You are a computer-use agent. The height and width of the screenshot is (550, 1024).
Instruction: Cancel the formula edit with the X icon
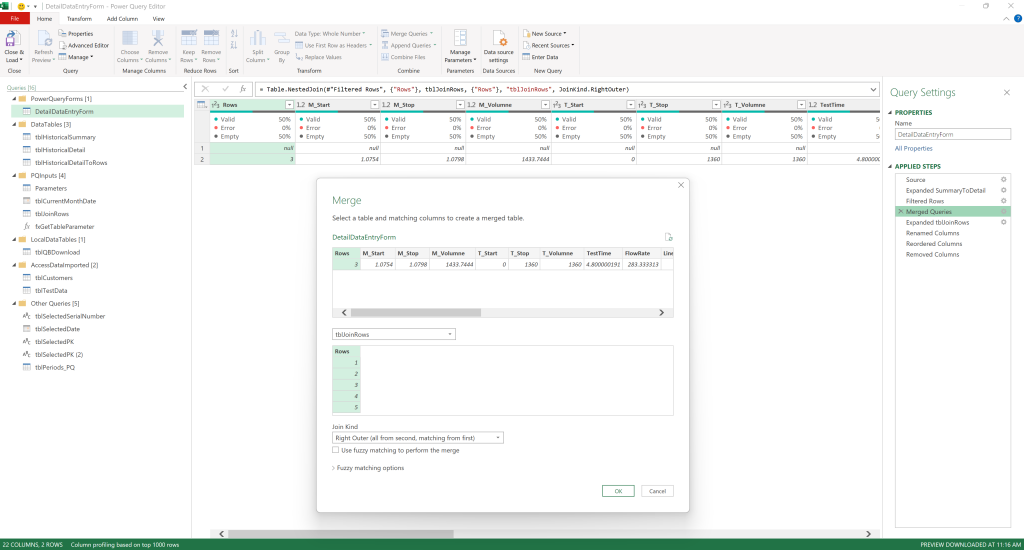(205, 89)
